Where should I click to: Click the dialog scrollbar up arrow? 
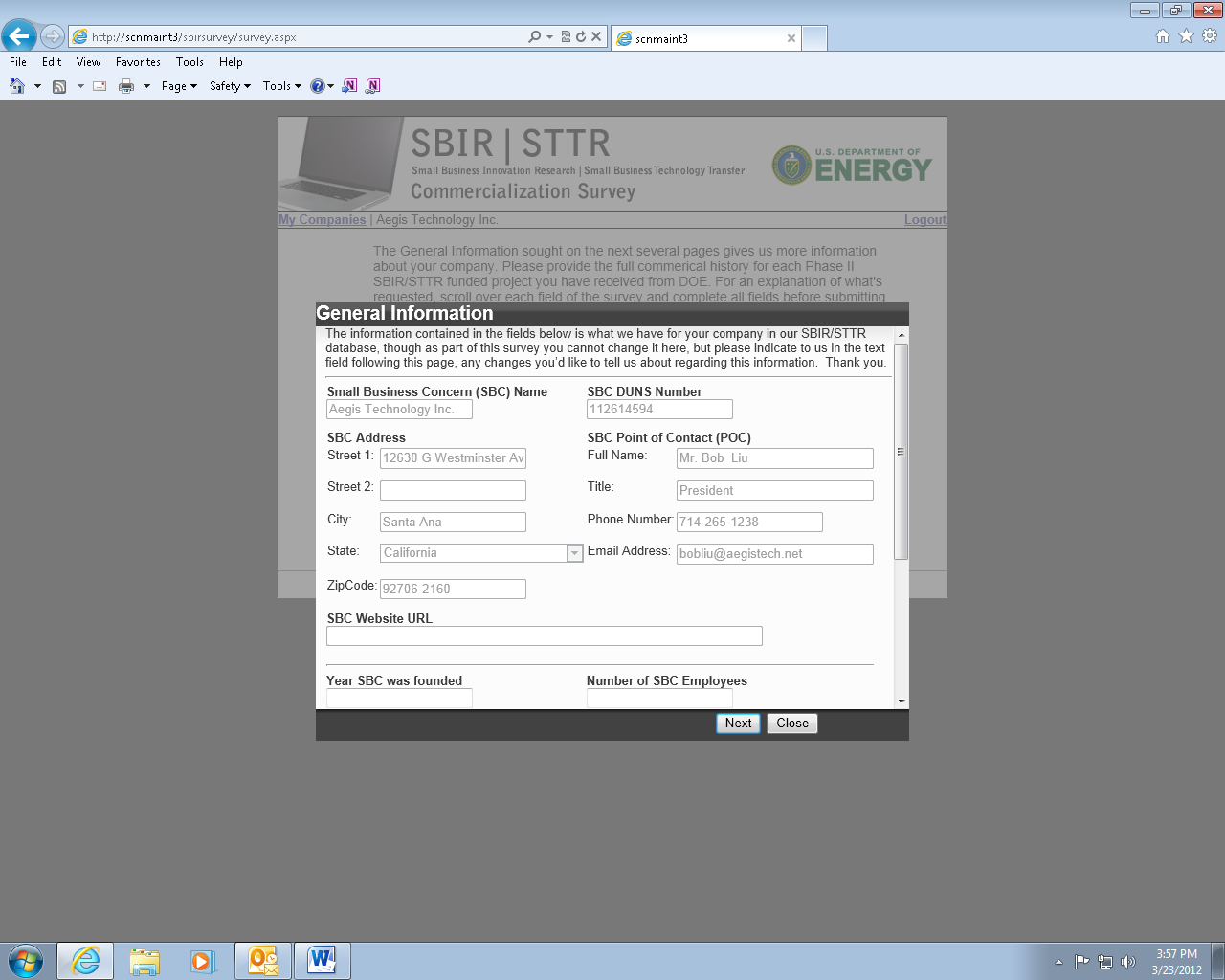(x=901, y=336)
